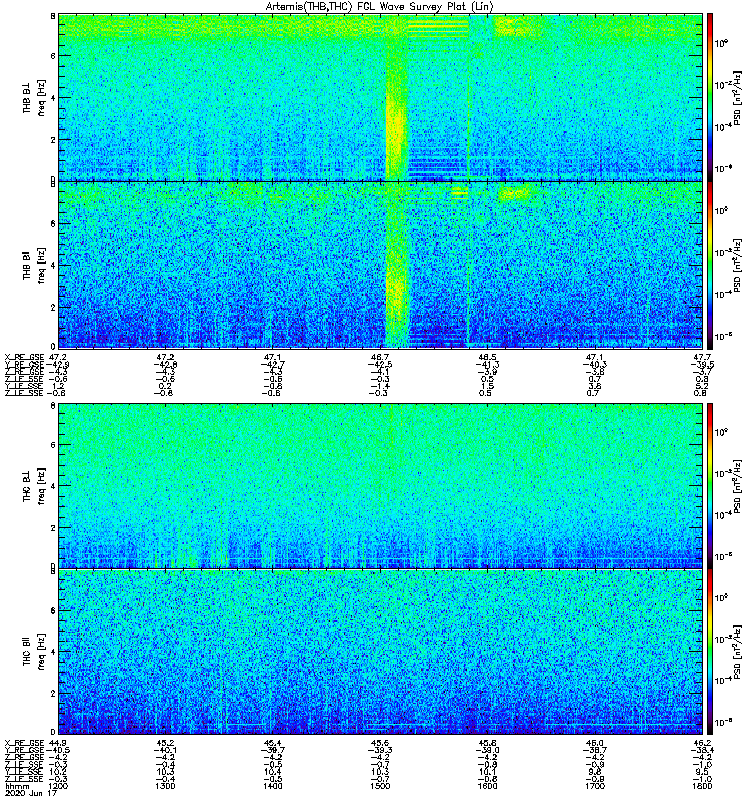Screen dimensions: 750x800
Task: Click the 'THB B⊥' panel axis label
Action: coord(27,97)
